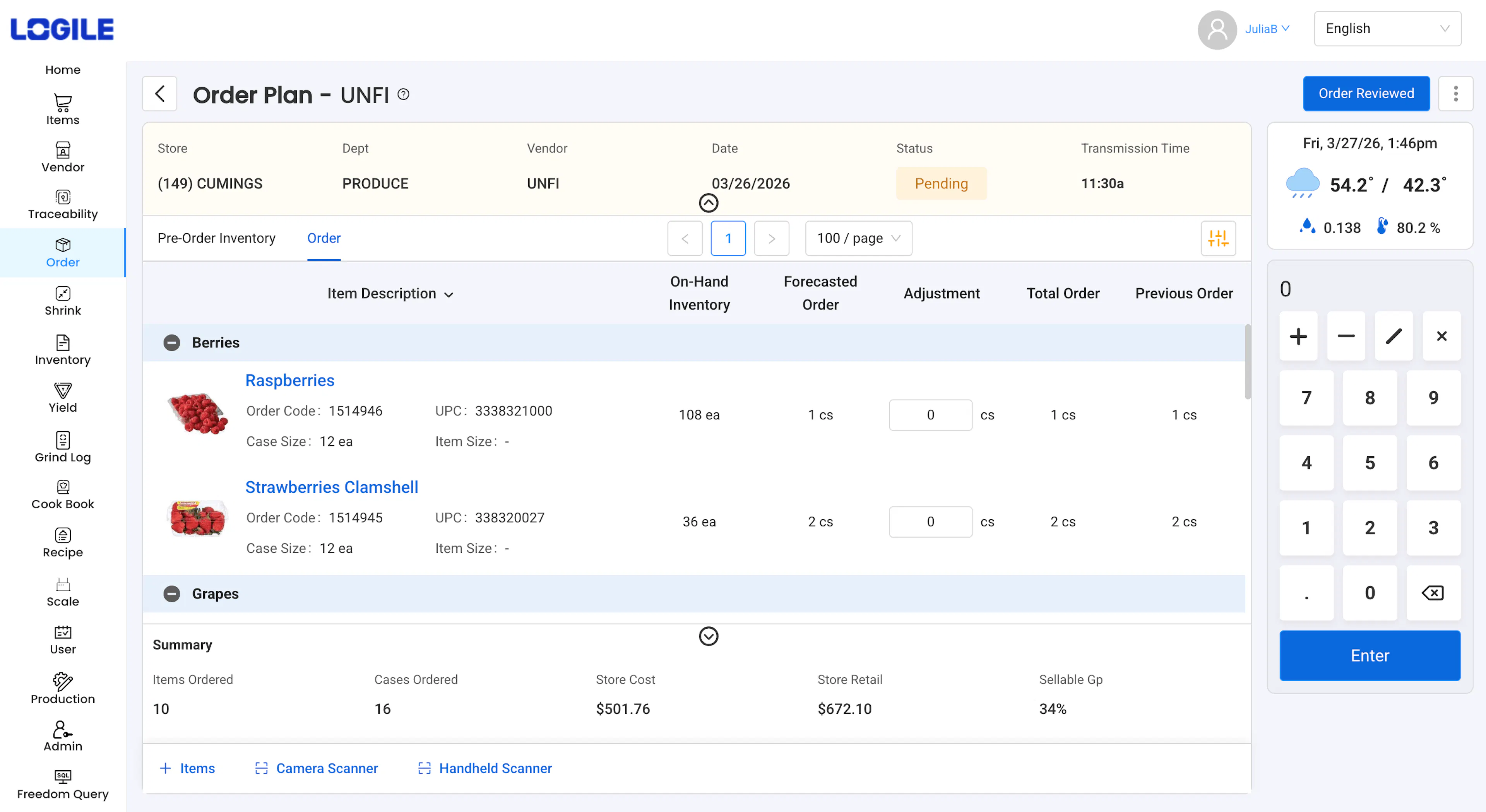Open Freedom Query in the sidebar
1486x812 pixels.
[x=63, y=783]
